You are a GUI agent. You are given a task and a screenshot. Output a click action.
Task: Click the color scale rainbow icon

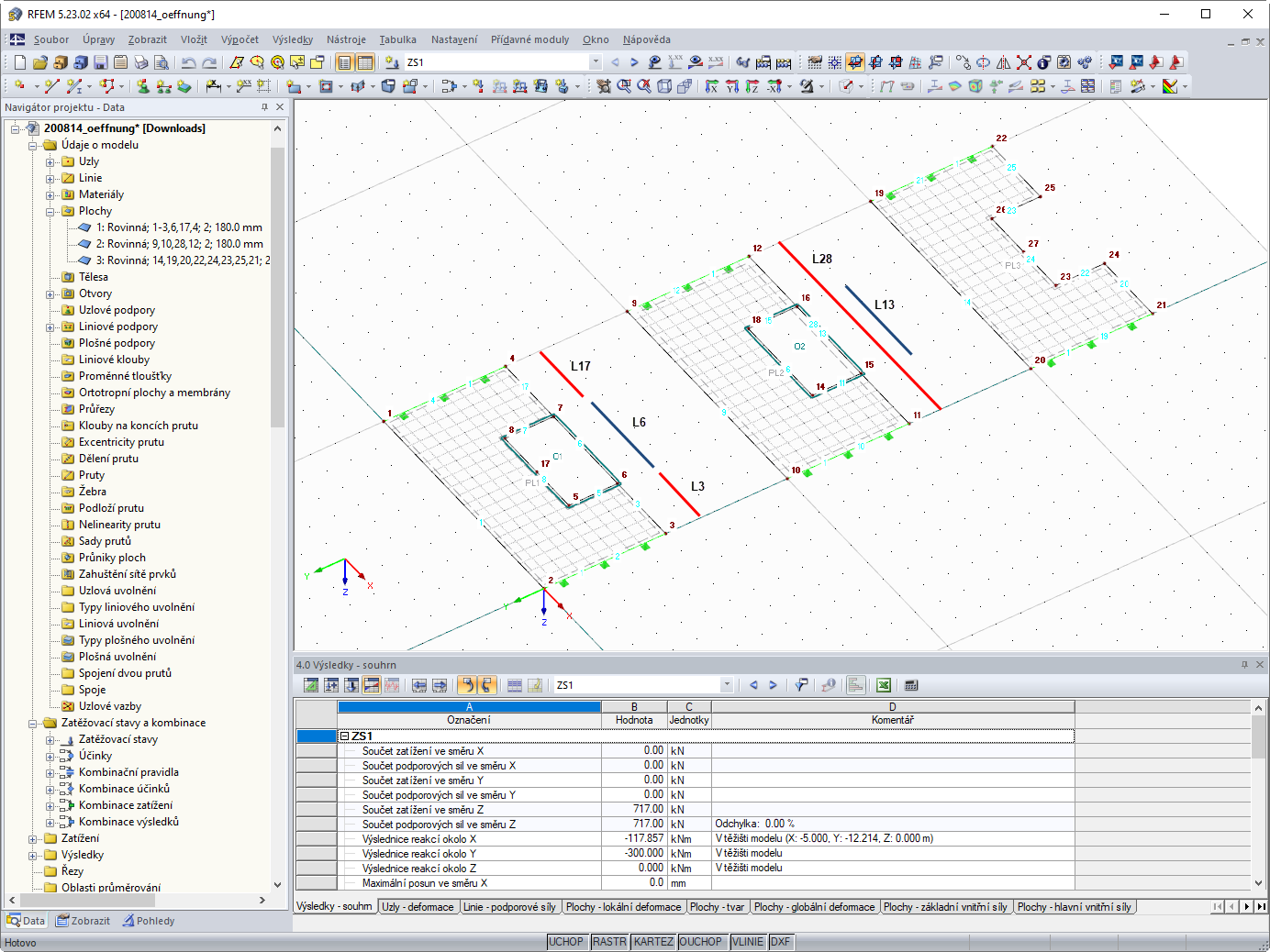pyautogui.click(x=1170, y=86)
